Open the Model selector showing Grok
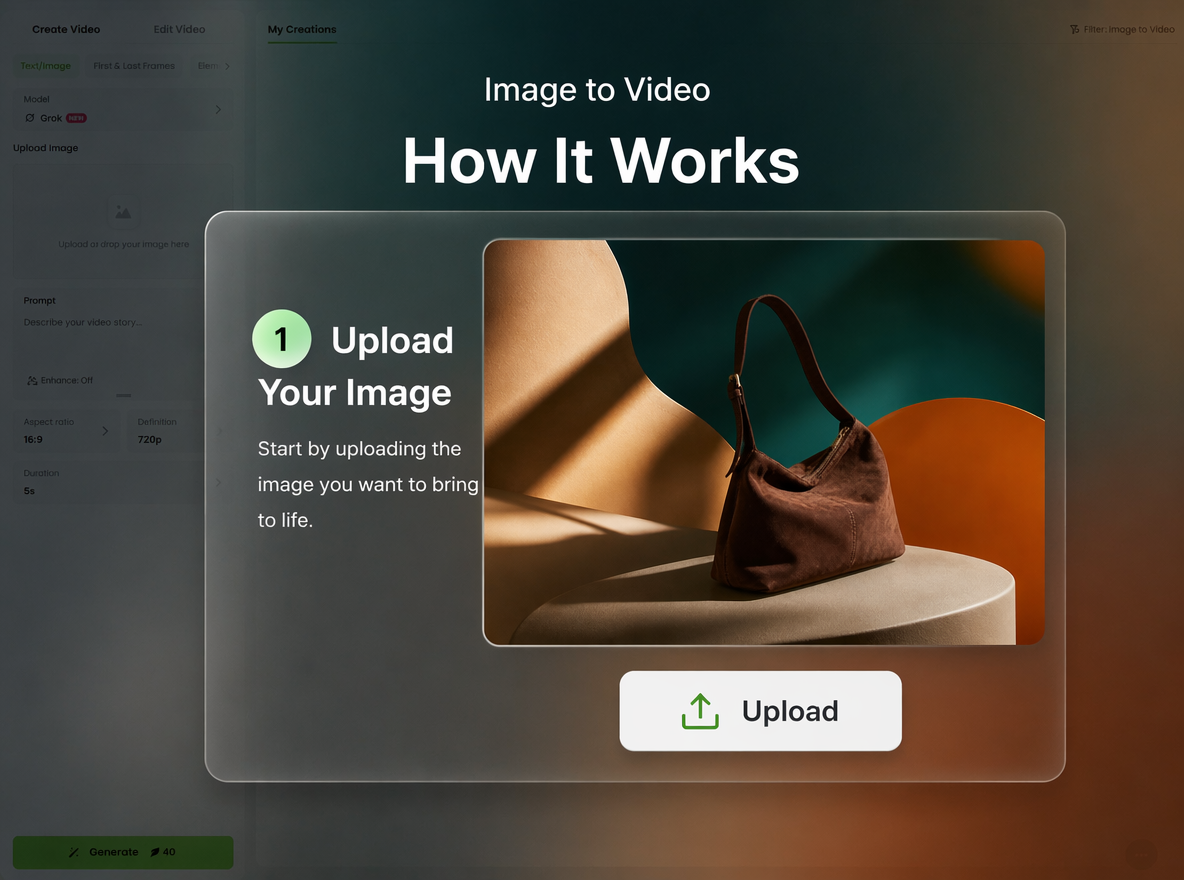Viewport: 1184px width, 880px height. [123, 109]
